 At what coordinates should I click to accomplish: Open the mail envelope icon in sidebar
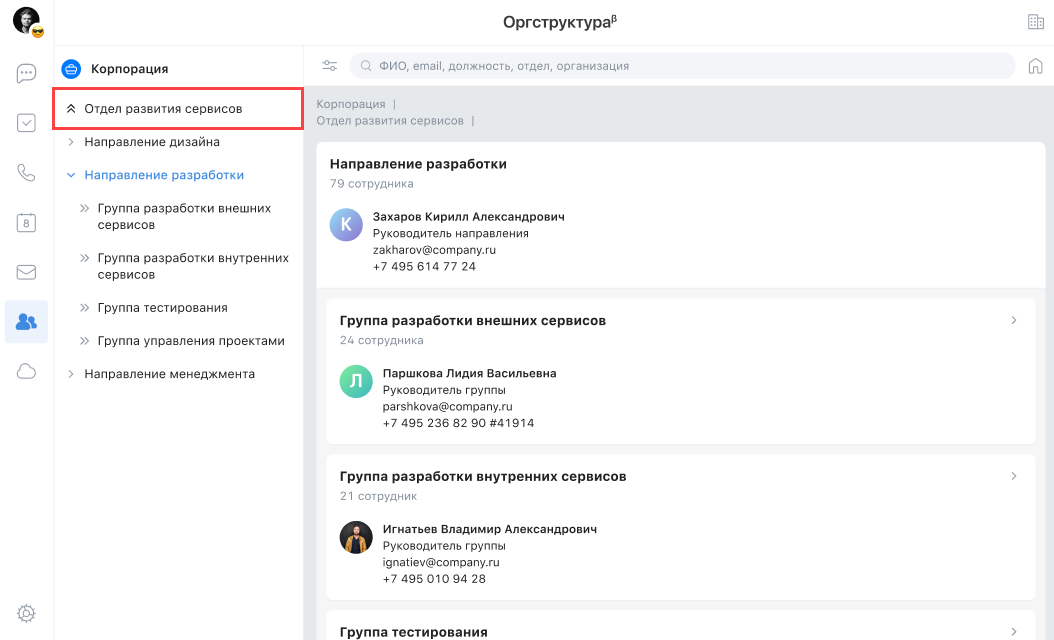(x=26, y=272)
